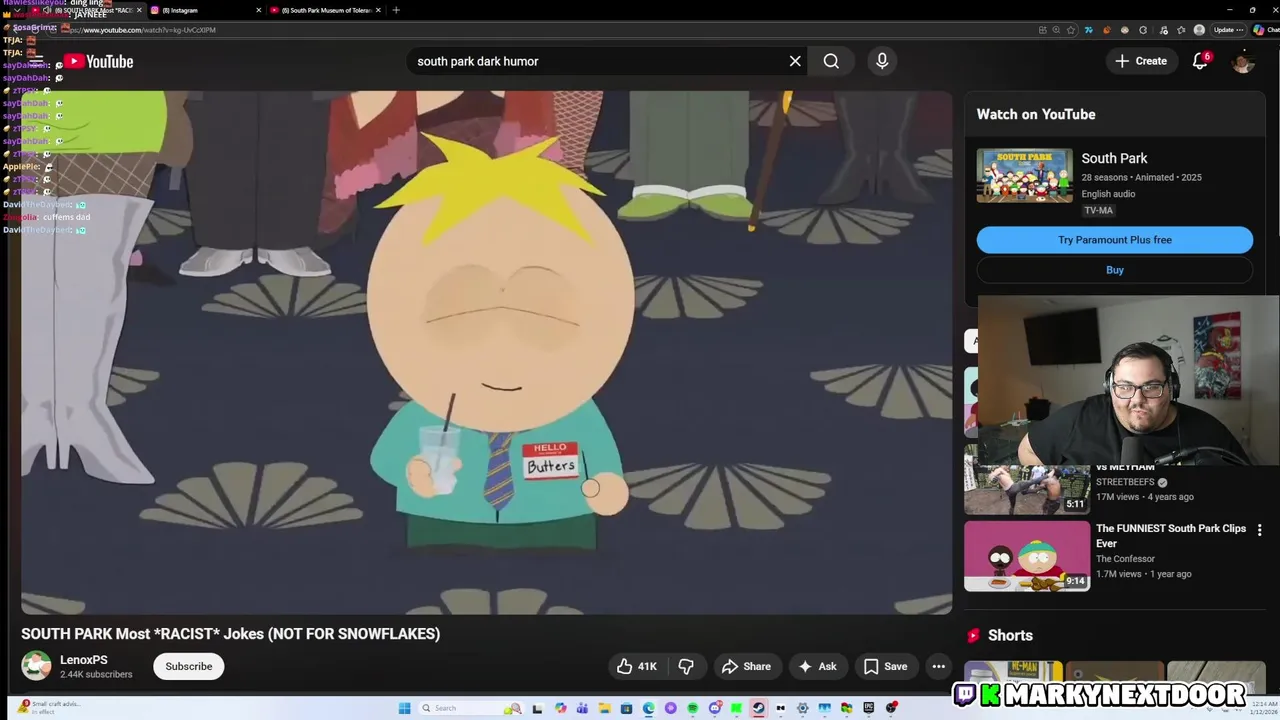The width and height of the screenshot is (1280, 720).
Task: Open the browser profile avatar
Action: pyautogui.click(x=1199, y=30)
